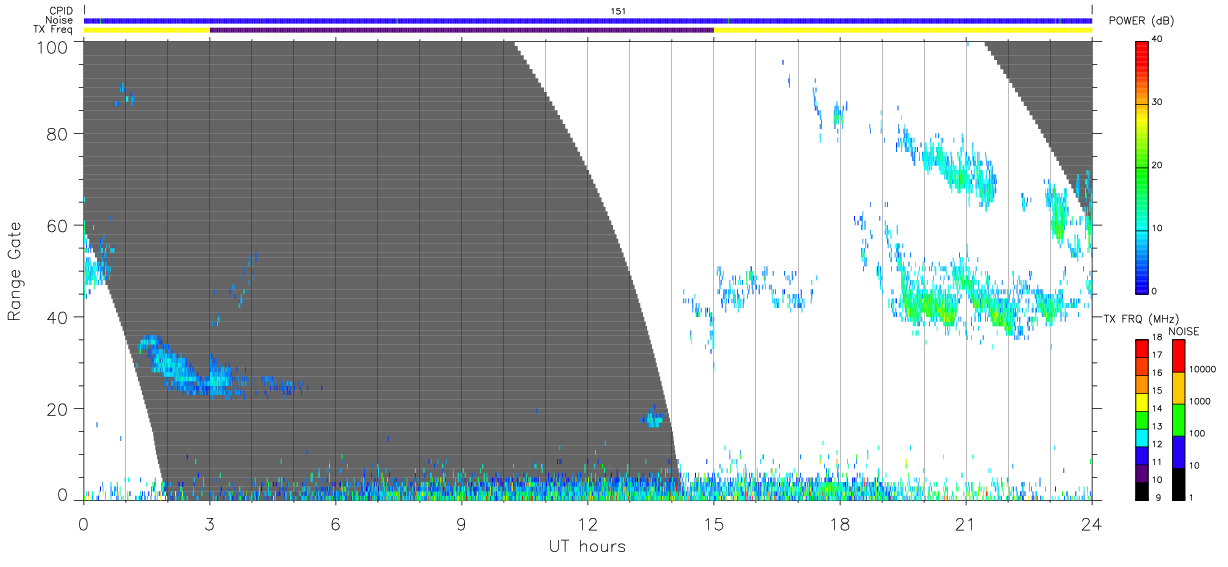
Task: Click the 18 tick on TX FRQ scale
Action: point(1157,339)
